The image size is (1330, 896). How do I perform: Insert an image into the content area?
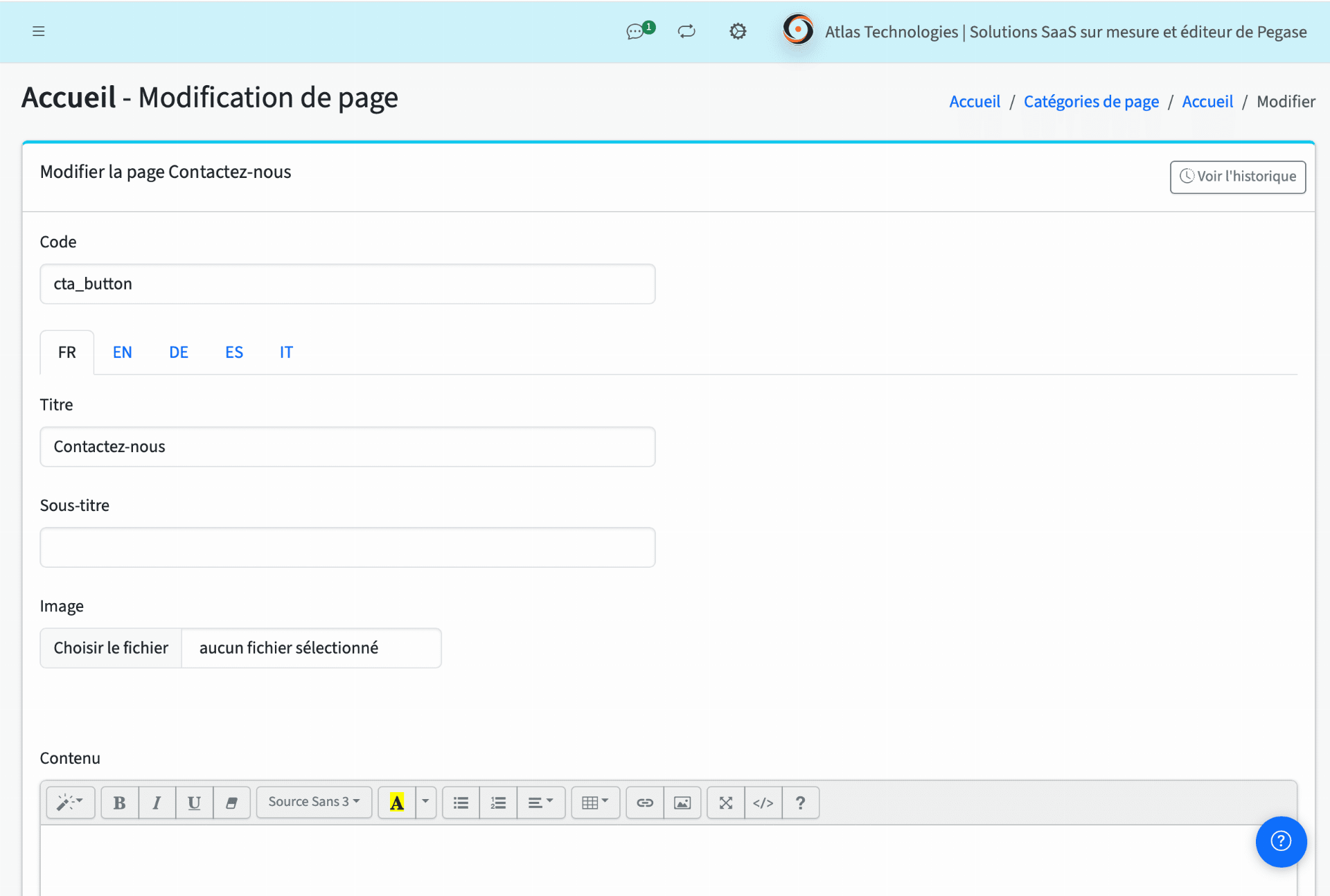(682, 802)
